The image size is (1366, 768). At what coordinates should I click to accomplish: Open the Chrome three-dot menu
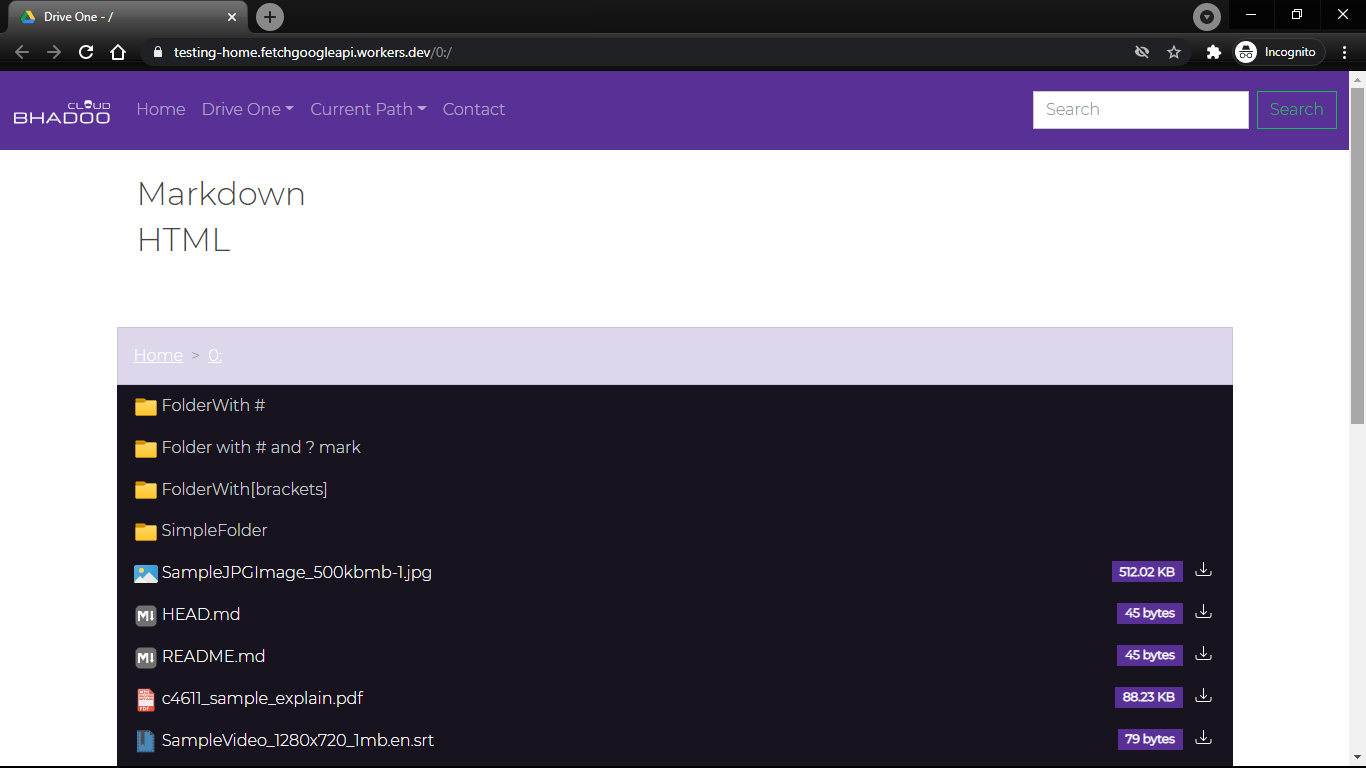1345,52
